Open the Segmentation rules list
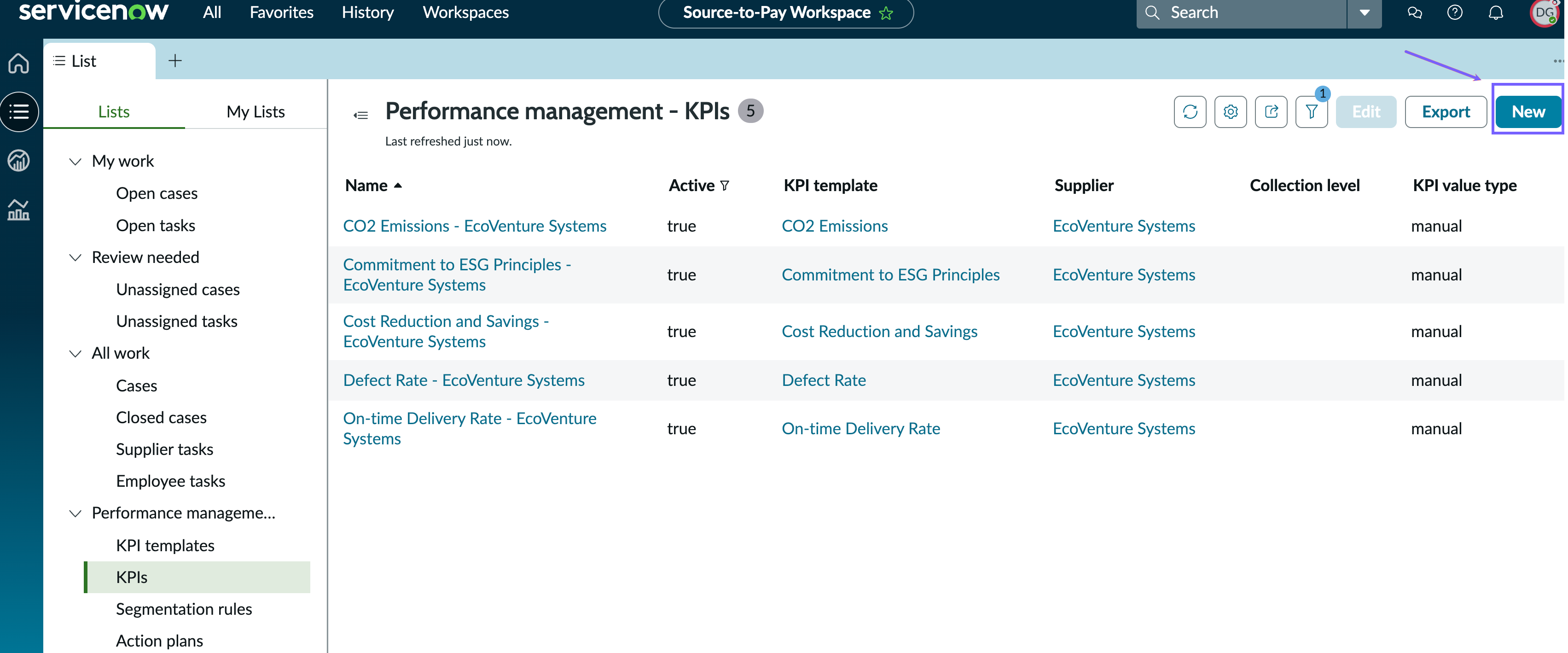This screenshot has width=1568, height=653. pyautogui.click(x=184, y=609)
